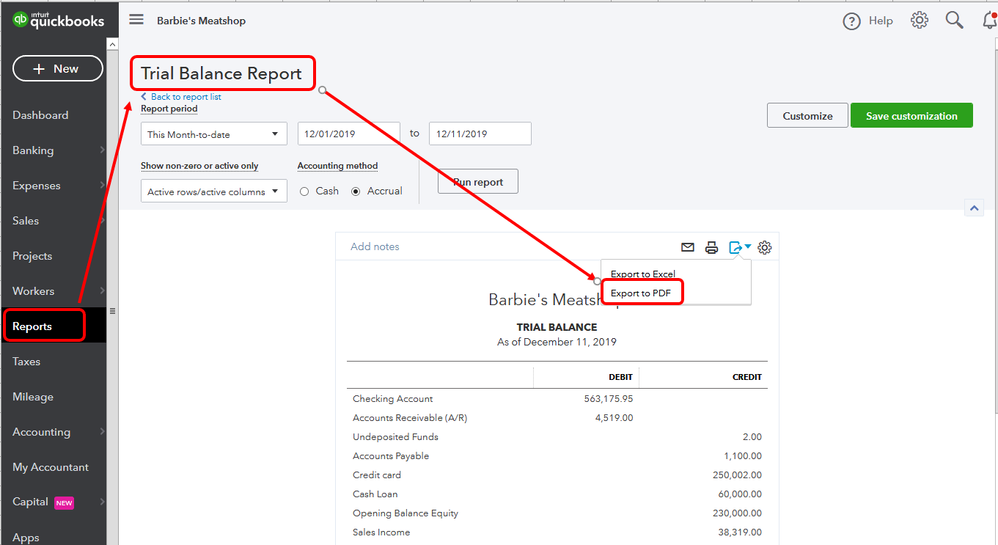Open Projects in the sidebar
Screen dimensions: 998x545
[x=32, y=256]
